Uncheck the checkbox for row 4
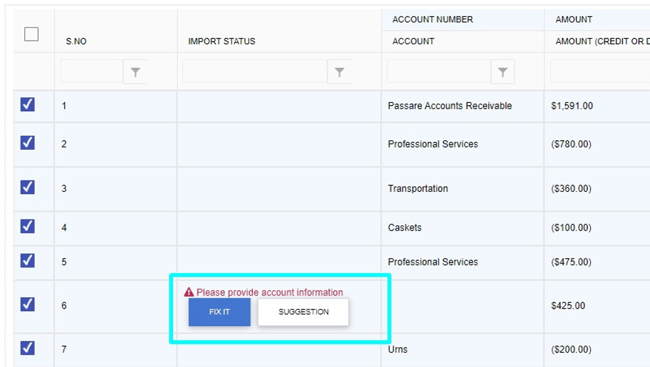 click(27, 226)
